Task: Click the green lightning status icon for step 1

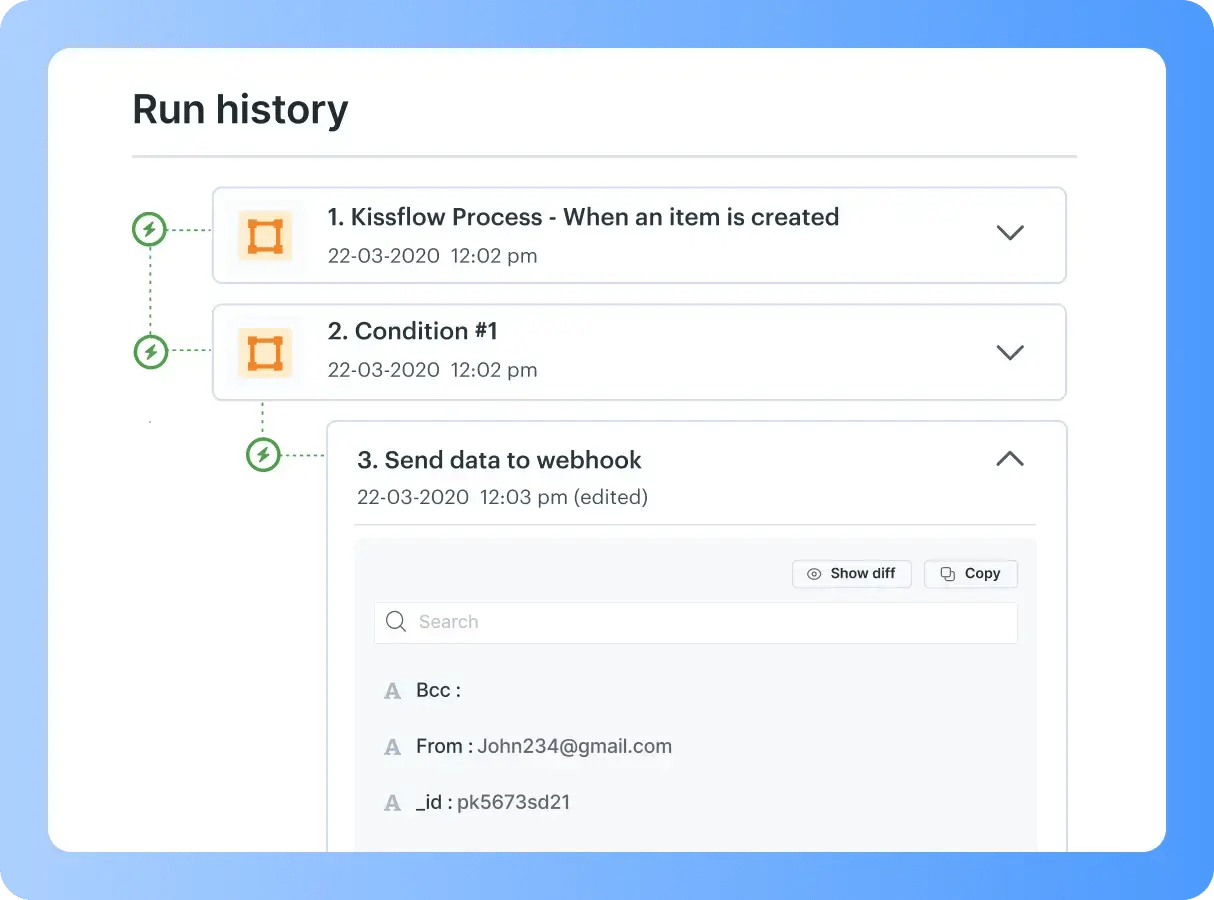Action: pyautogui.click(x=149, y=230)
